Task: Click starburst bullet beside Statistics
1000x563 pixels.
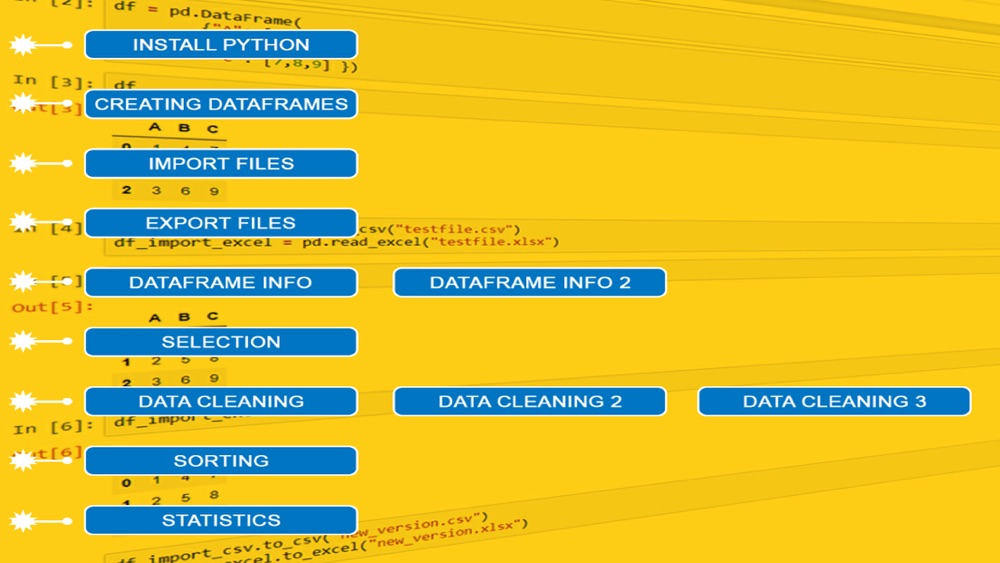Action: pos(23,520)
